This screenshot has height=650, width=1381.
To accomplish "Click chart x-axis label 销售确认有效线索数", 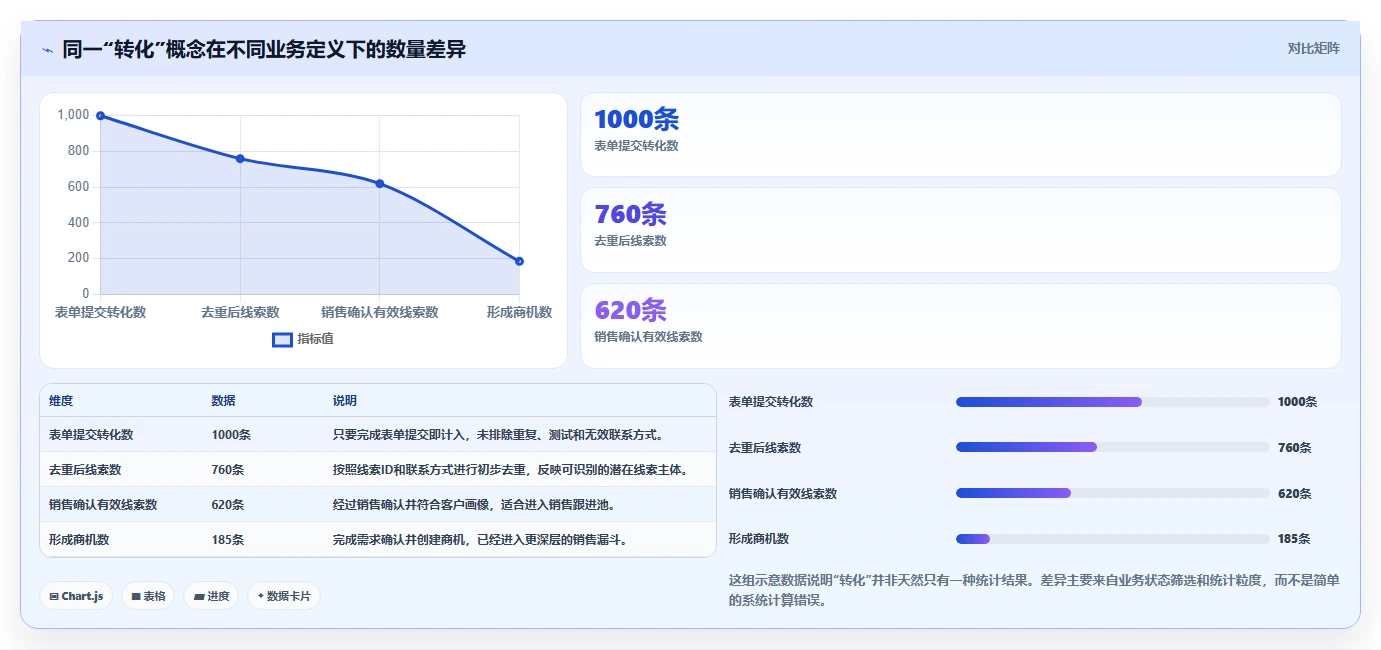I will pos(380,312).
